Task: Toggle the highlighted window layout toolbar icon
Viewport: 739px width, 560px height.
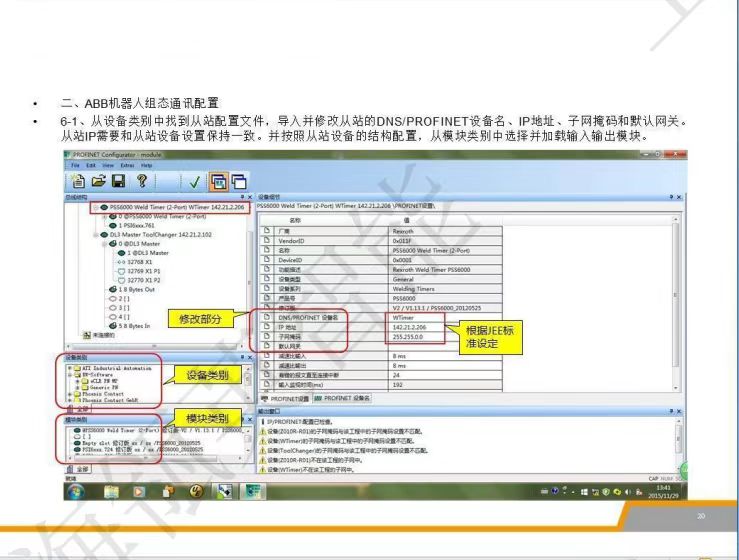Action: (x=219, y=181)
